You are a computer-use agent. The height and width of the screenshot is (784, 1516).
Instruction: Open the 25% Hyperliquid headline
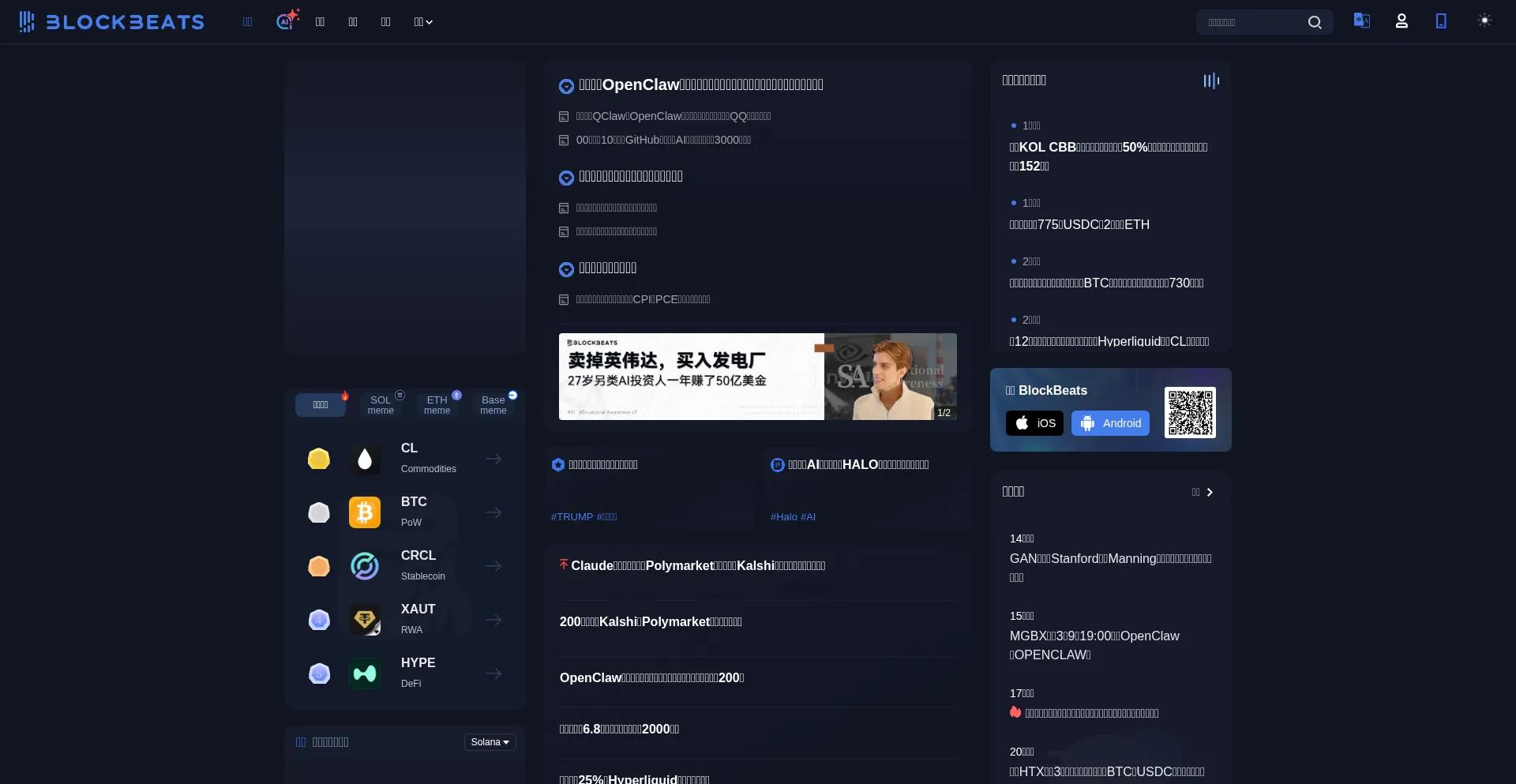(634, 778)
